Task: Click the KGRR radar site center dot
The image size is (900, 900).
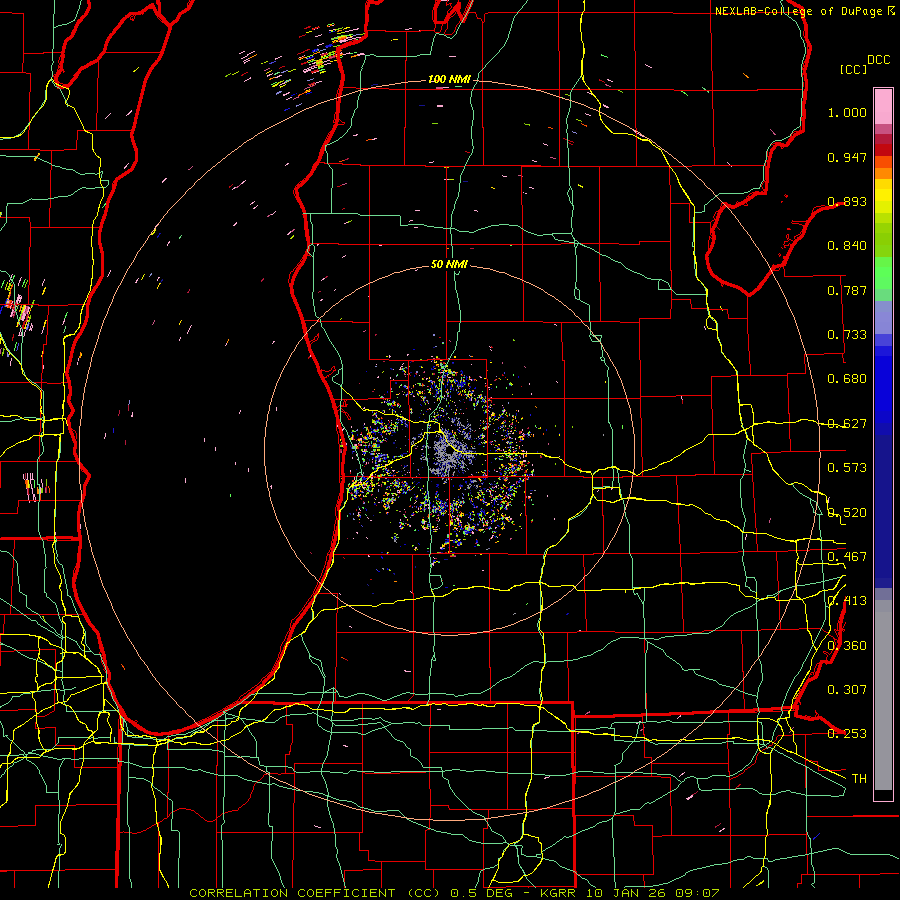Action: (x=450, y=451)
